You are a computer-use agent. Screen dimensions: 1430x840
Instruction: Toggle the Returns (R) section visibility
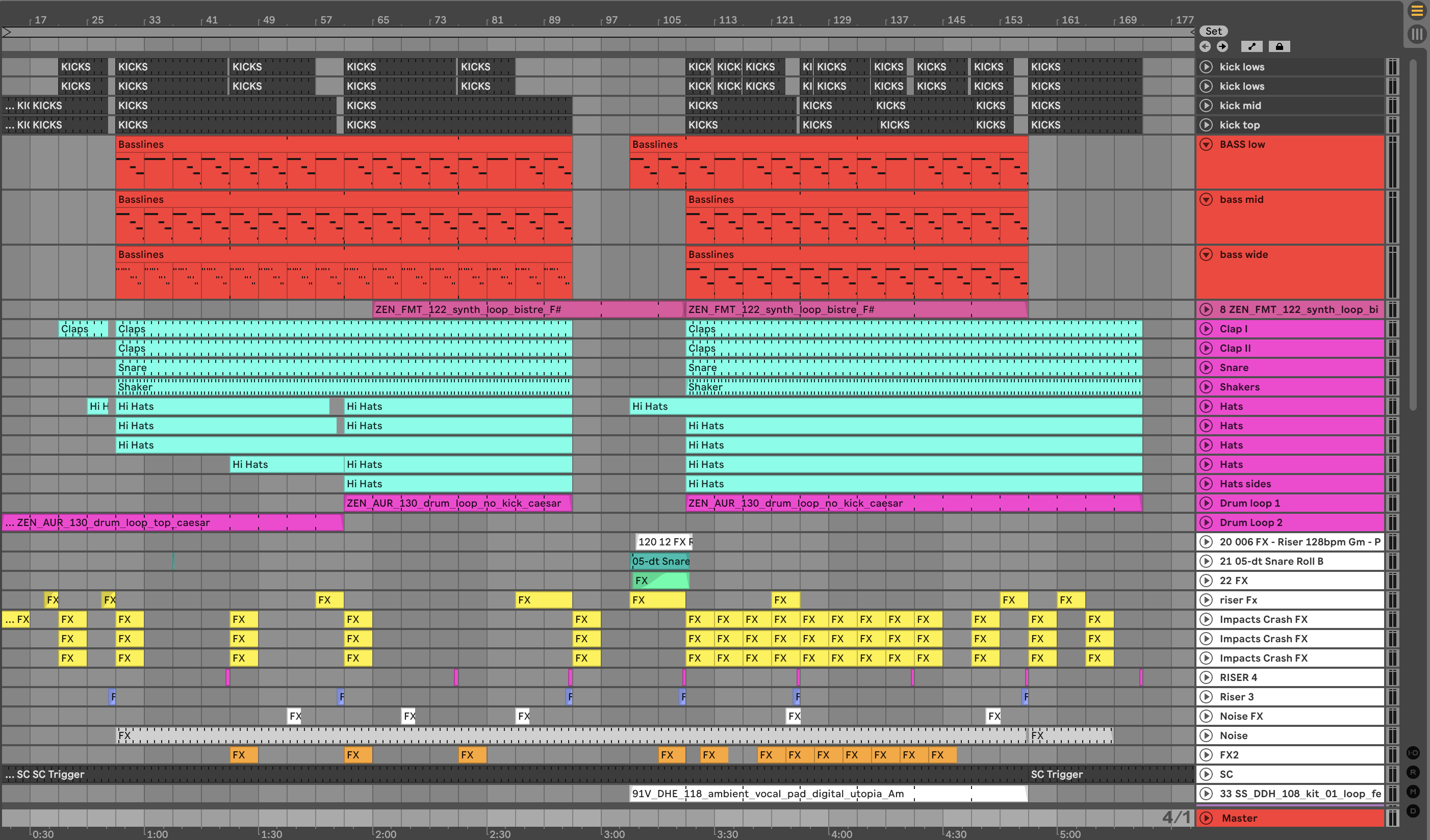[1413, 773]
